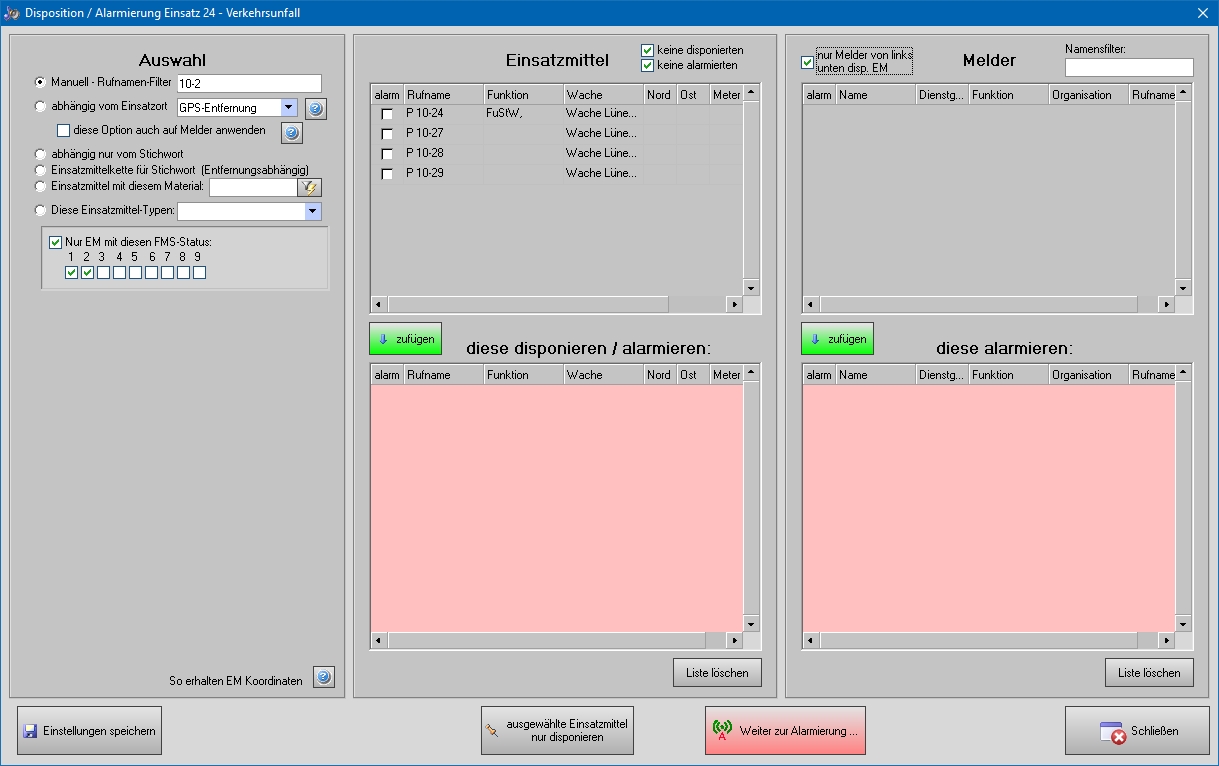
Task: Click Weiter zur Alarmierung button
Action: [785, 731]
